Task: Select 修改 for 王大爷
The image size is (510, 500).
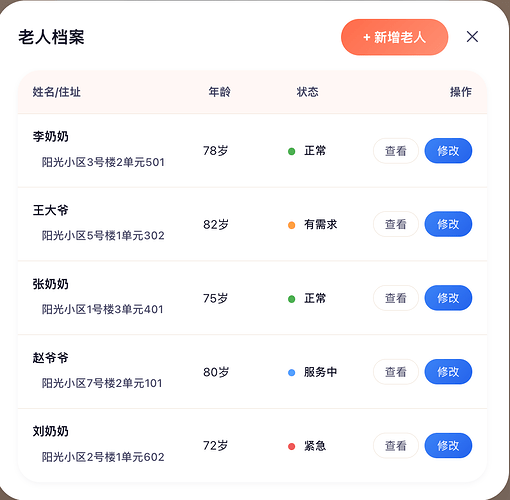Action: pos(448,224)
